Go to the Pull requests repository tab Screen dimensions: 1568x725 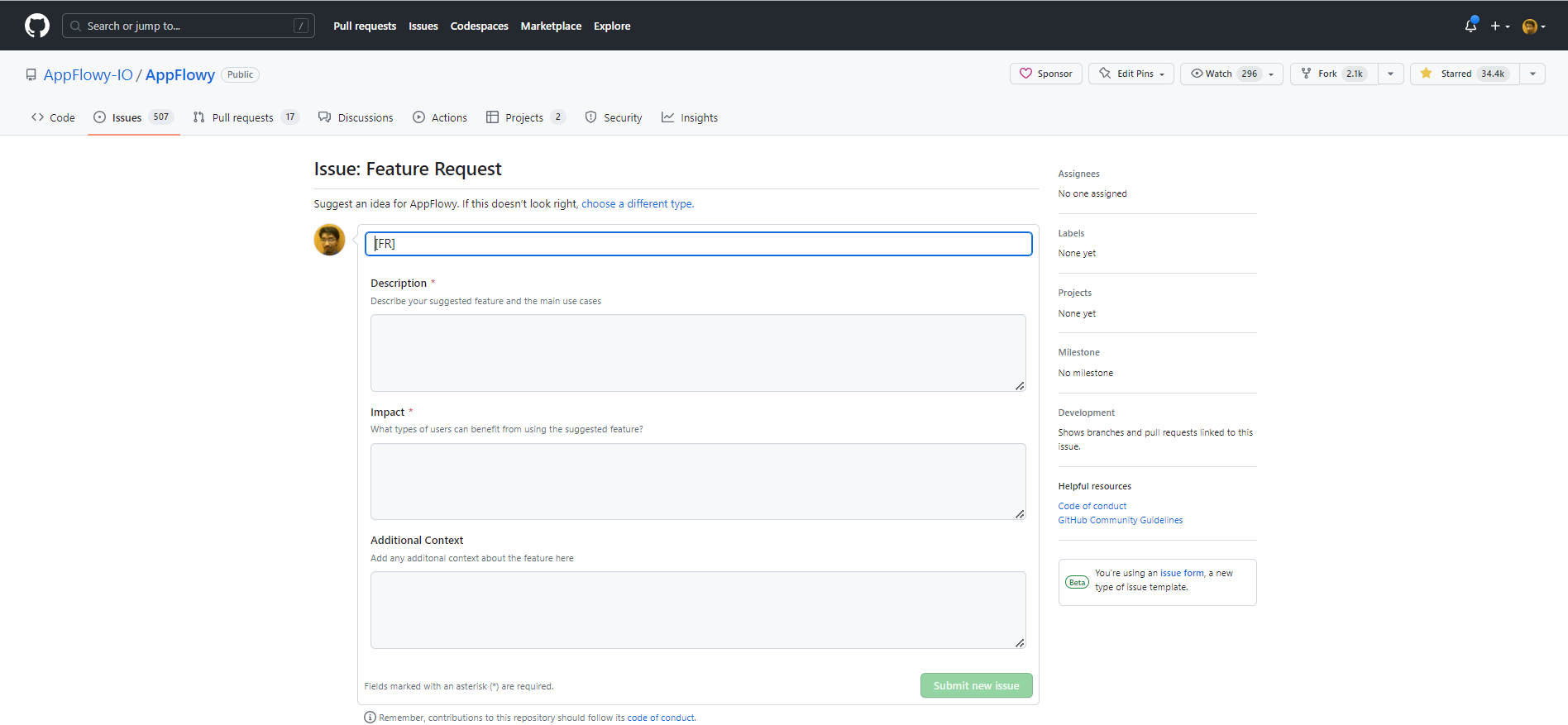[246, 117]
